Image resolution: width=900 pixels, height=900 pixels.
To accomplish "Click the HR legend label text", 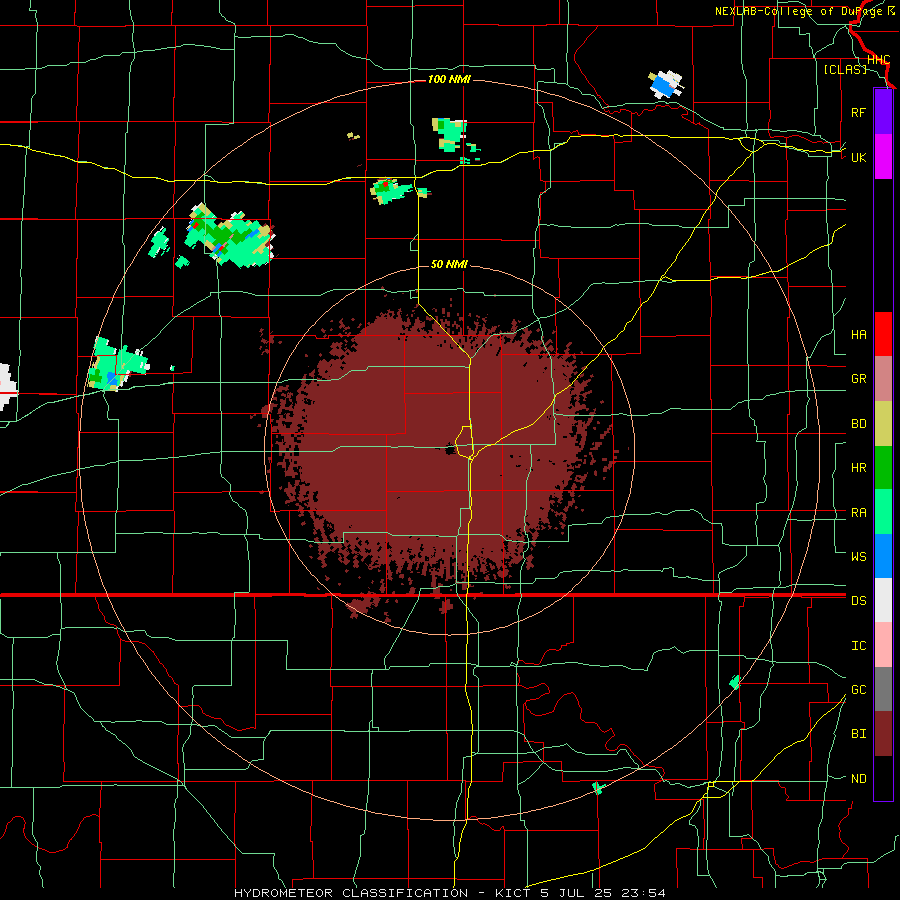I will coord(858,468).
